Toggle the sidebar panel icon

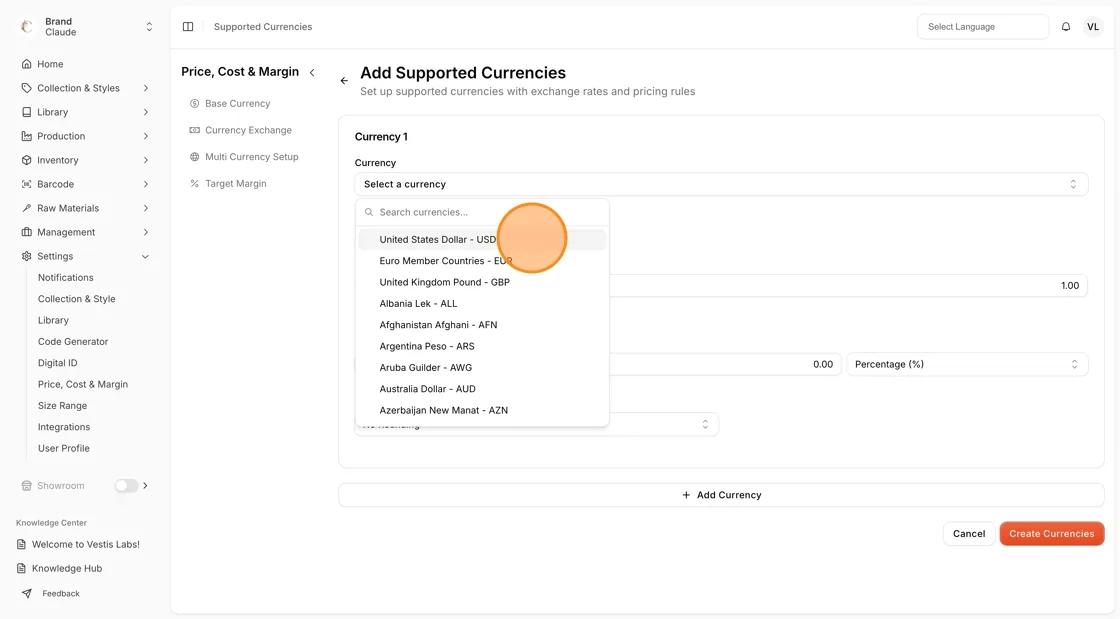tap(188, 26)
